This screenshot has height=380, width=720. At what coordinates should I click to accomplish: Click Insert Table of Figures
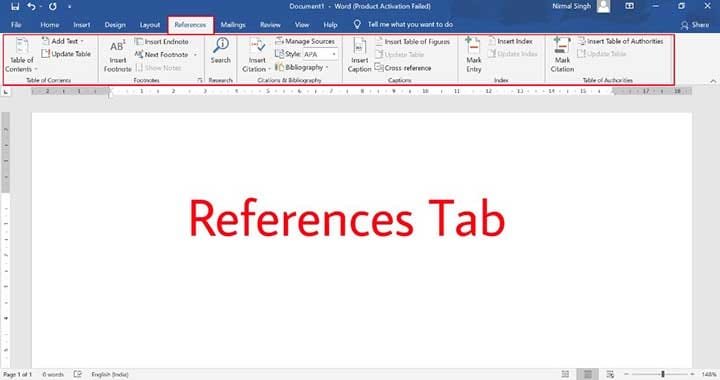point(412,41)
